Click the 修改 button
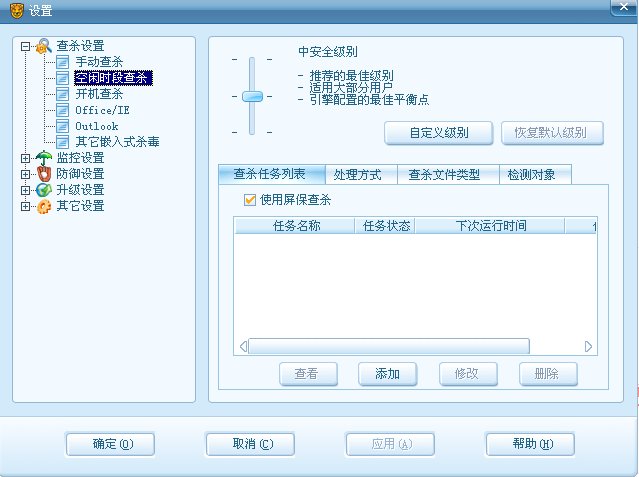 point(468,374)
